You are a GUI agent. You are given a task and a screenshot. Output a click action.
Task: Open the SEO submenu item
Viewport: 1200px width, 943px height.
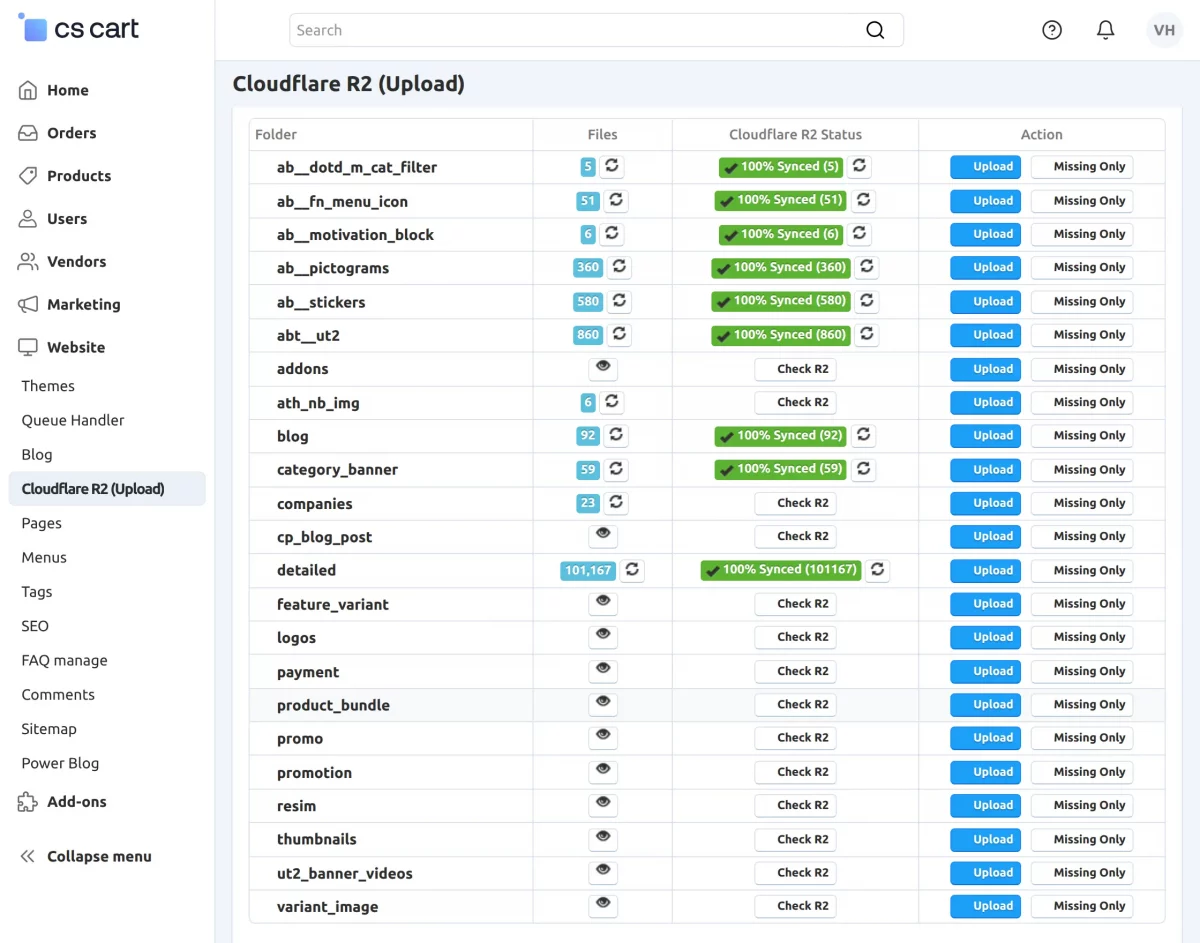pos(35,626)
